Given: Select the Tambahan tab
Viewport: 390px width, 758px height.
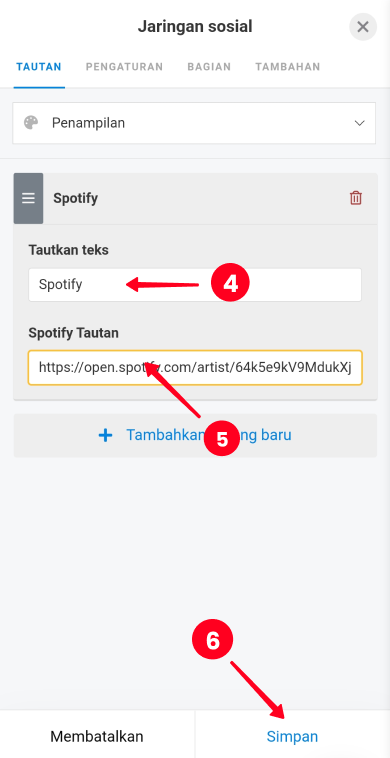Looking at the screenshot, I should point(288,67).
